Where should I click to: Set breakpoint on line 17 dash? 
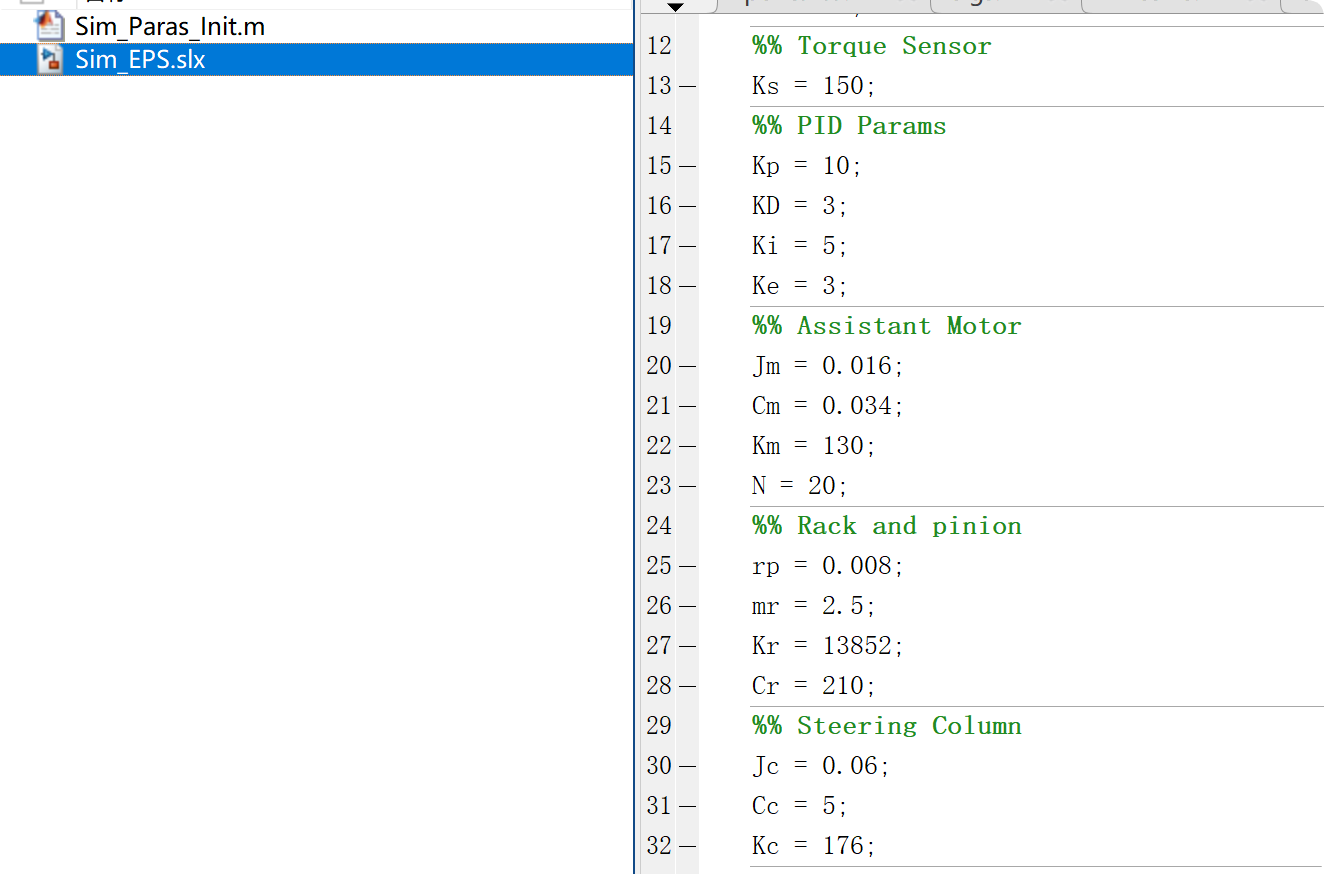point(687,246)
